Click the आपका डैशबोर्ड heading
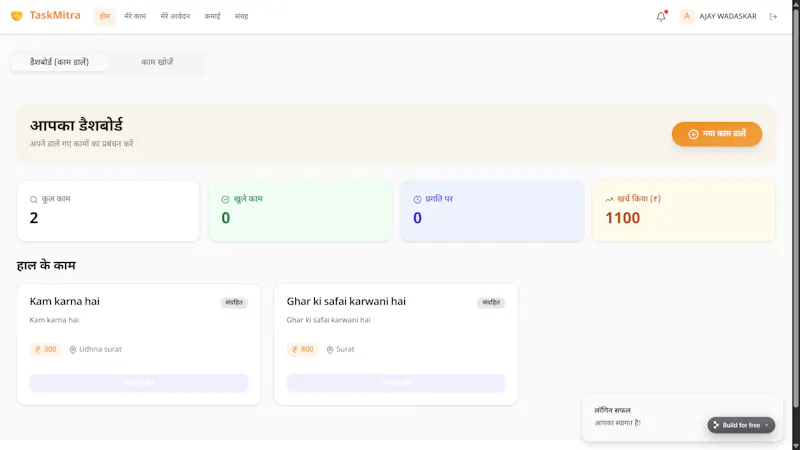This screenshot has height=450, width=800. tap(77, 126)
